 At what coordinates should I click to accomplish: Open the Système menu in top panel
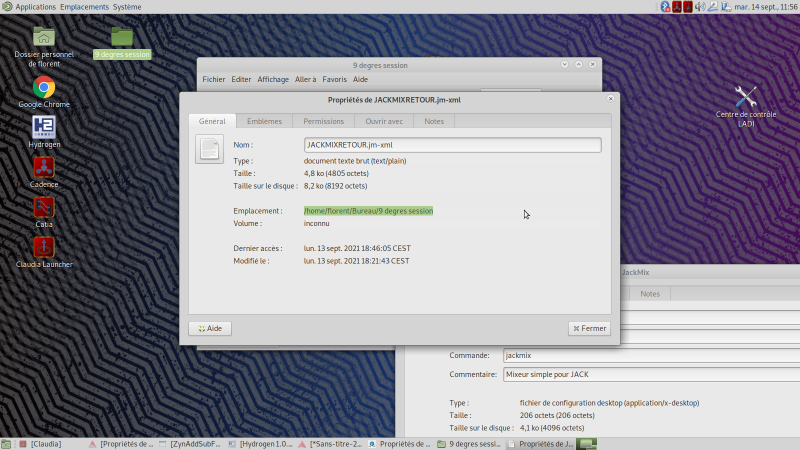click(x=127, y=7)
